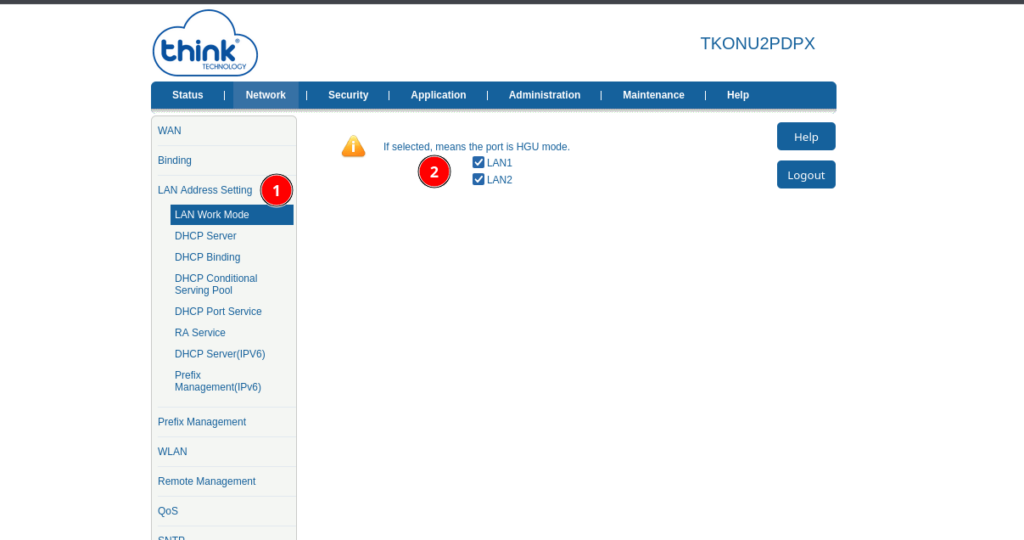Go to the Application menu tab
This screenshot has width=1024, height=540.
click(438, 95)
